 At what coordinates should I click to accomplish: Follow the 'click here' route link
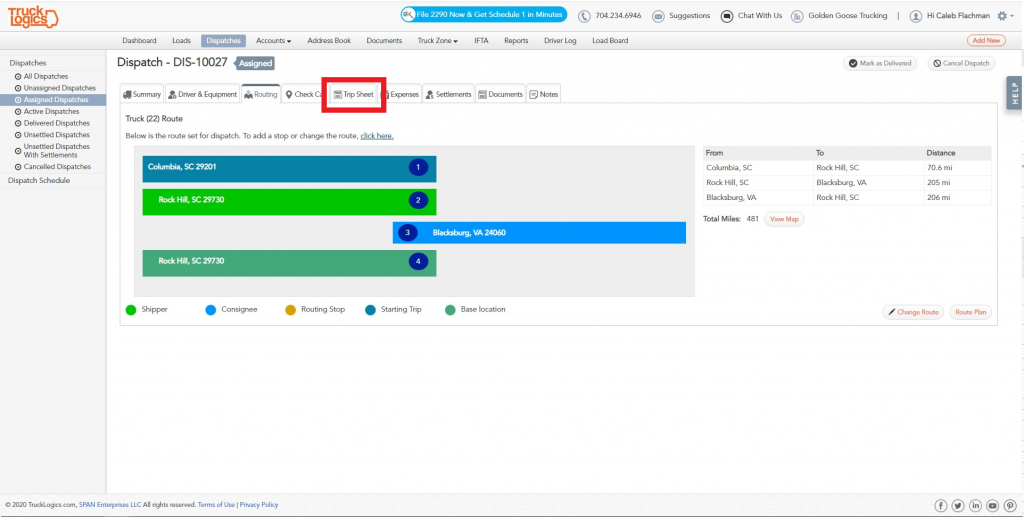377,136
